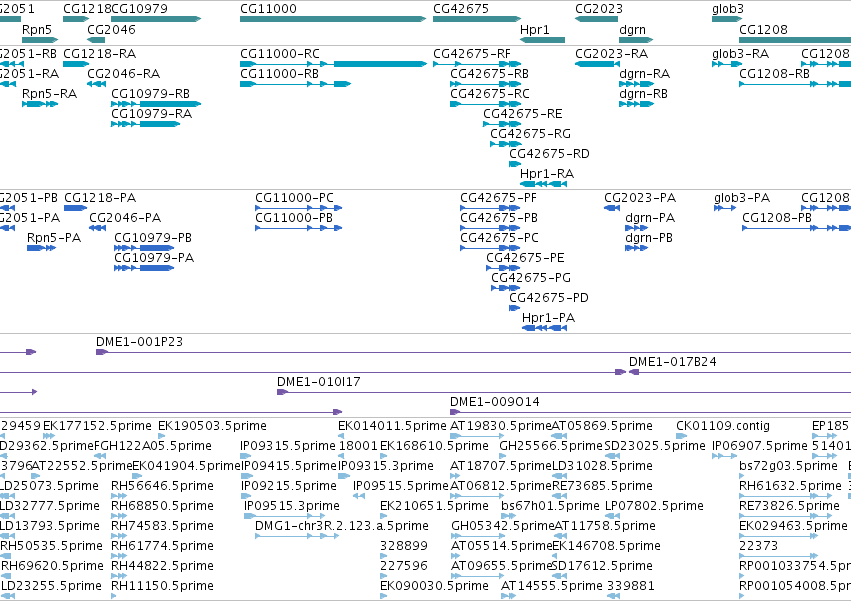The image size is (851, 601).
Task: Select the dgrn gene feature
Action: click(636, 40)
